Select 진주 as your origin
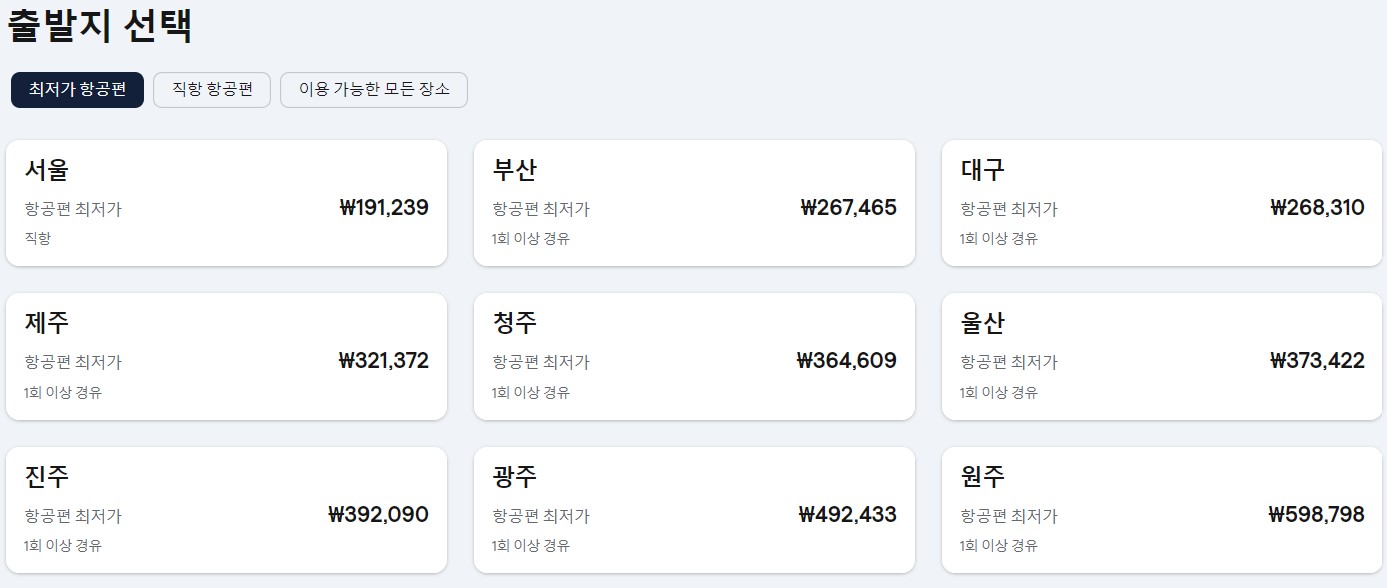 click(226, 509)
